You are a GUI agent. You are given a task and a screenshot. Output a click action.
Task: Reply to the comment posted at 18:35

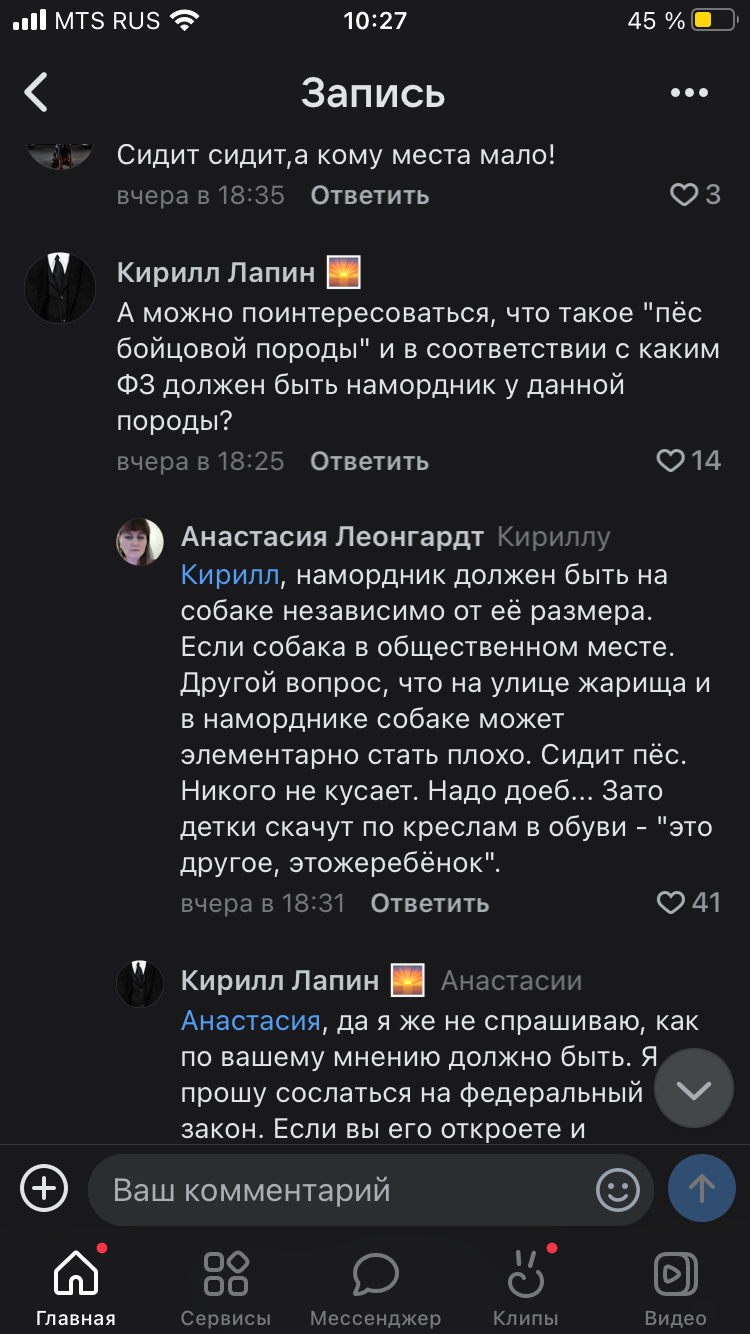(369, 195)
